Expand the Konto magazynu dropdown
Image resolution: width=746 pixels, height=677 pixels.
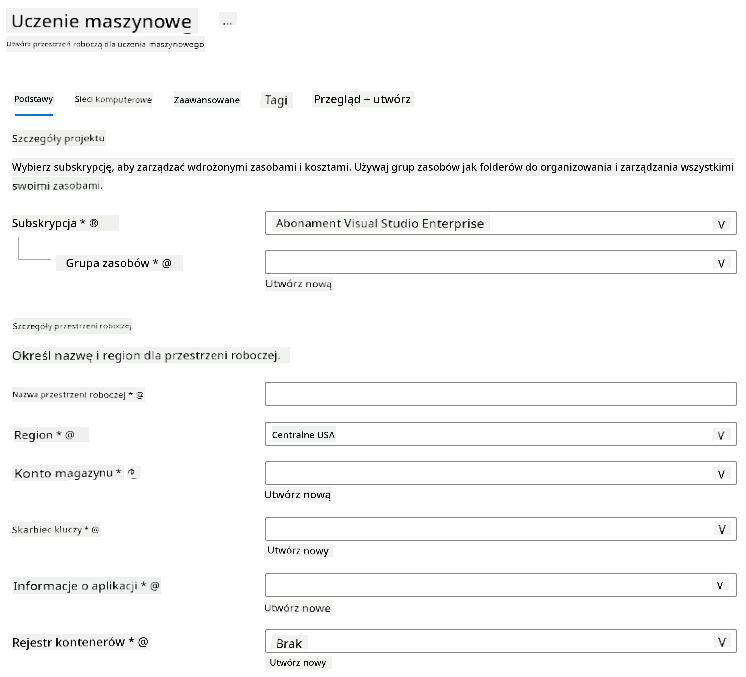(x=501, y=473)
